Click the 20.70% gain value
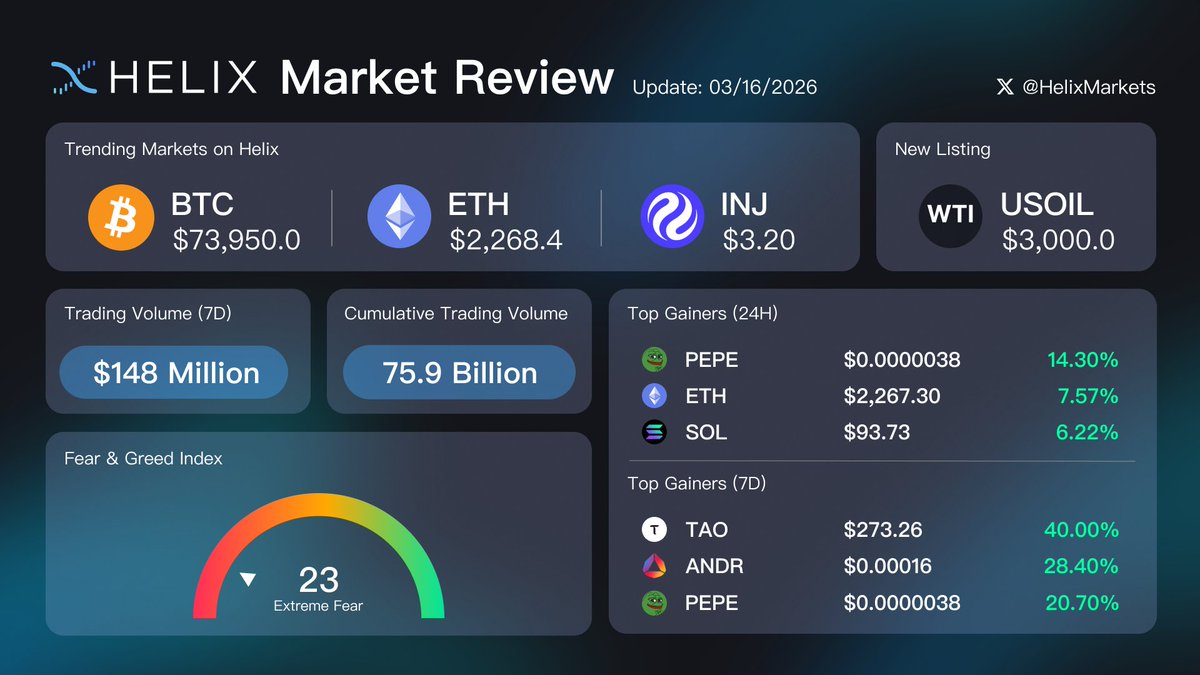 pos(1082,603)
